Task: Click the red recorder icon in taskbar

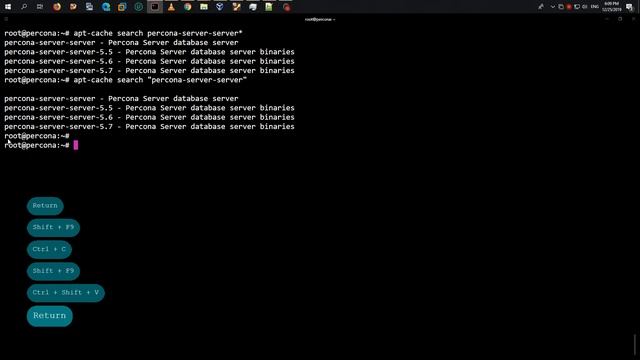Action: pyautogui.click(x=287, y=7)
